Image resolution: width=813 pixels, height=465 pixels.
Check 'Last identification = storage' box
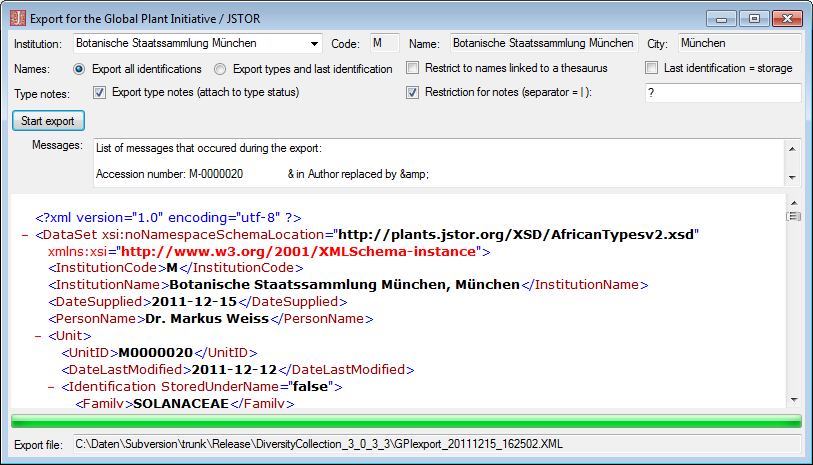tap(651, 68)
